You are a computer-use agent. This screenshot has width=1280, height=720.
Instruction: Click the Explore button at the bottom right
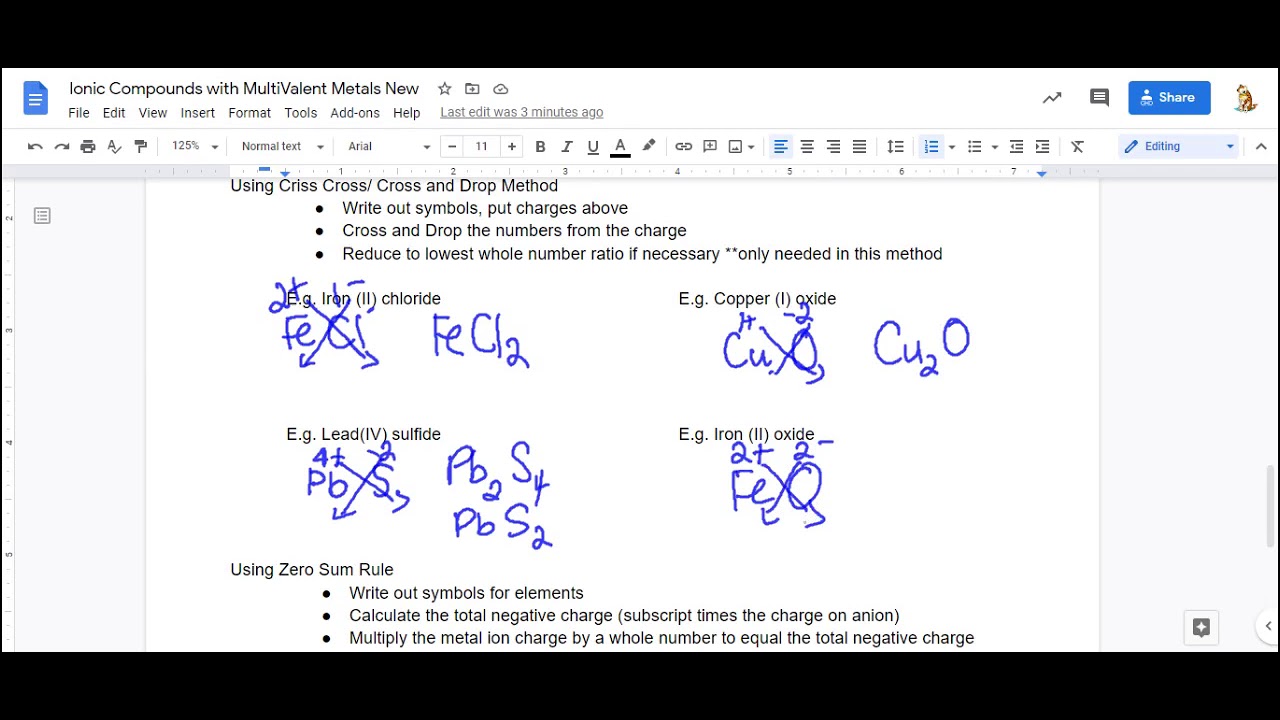coord(1201,627)
